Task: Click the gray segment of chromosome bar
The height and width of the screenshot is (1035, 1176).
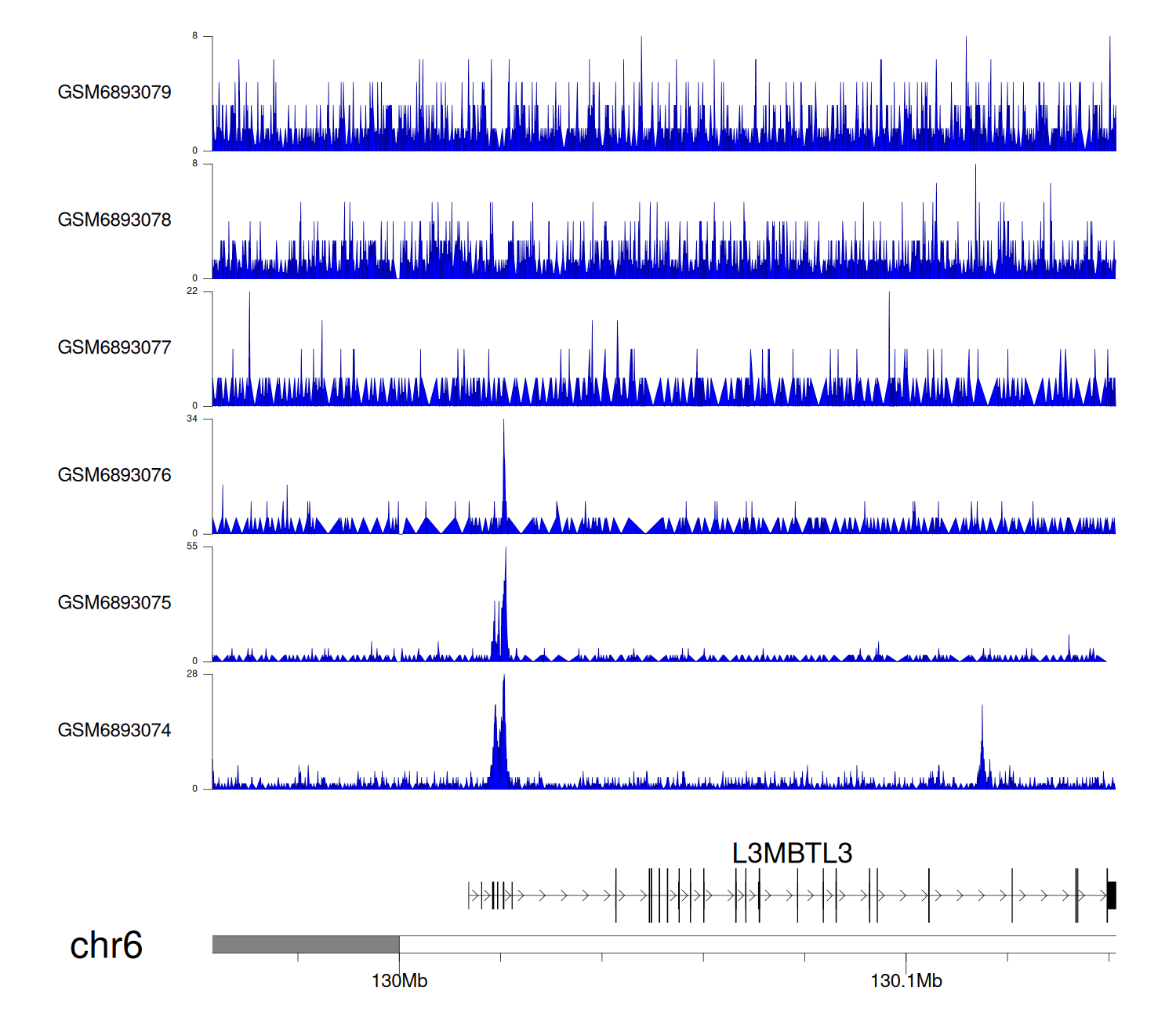Action: [x=306, y=944]
